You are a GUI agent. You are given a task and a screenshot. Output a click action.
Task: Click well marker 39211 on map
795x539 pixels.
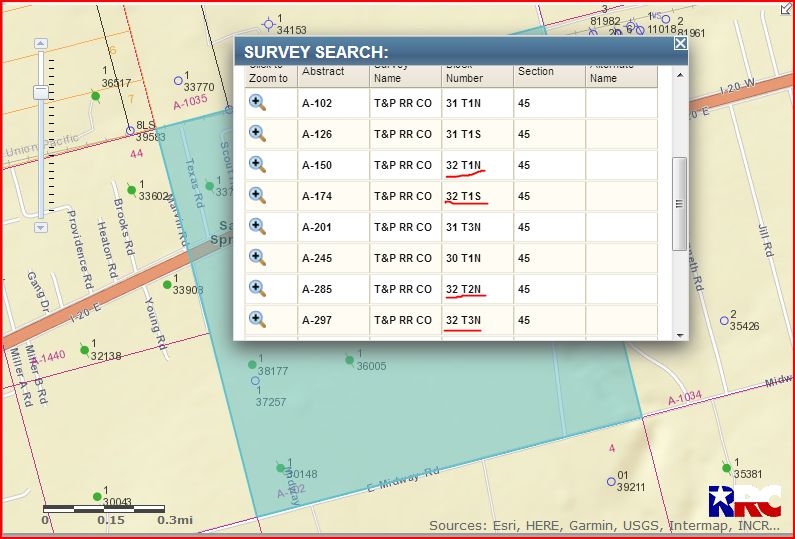611,481
